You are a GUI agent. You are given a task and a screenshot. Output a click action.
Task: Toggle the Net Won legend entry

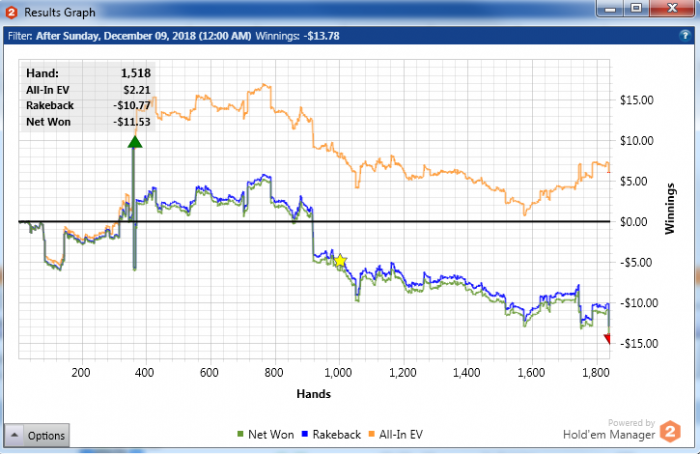point(266,434)
